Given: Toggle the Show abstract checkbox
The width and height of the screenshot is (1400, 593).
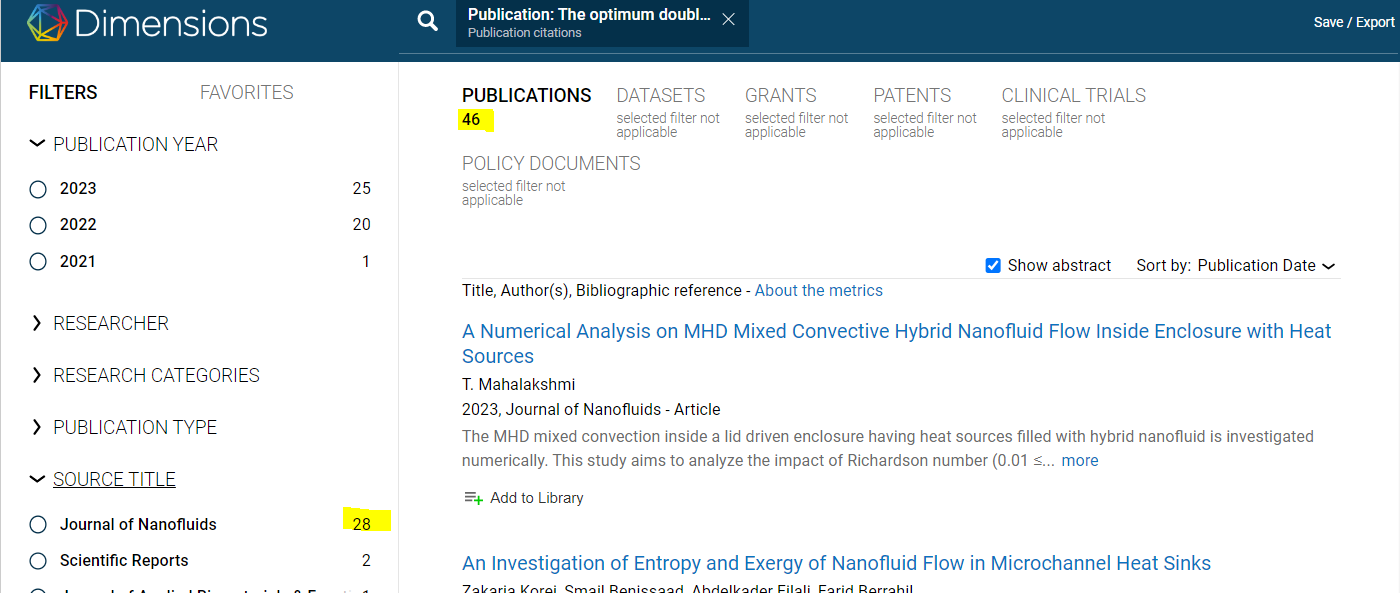Looking at the screenshot, I should [x=993, y=266].
